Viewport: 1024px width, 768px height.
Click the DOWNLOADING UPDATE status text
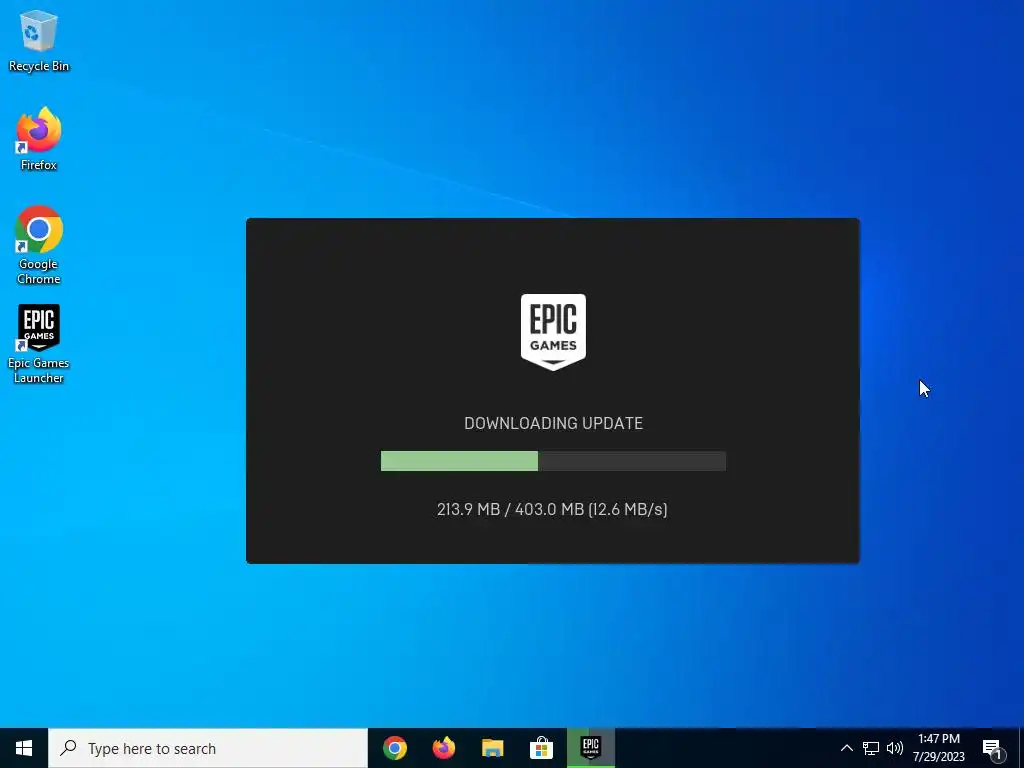pos(553,423)
